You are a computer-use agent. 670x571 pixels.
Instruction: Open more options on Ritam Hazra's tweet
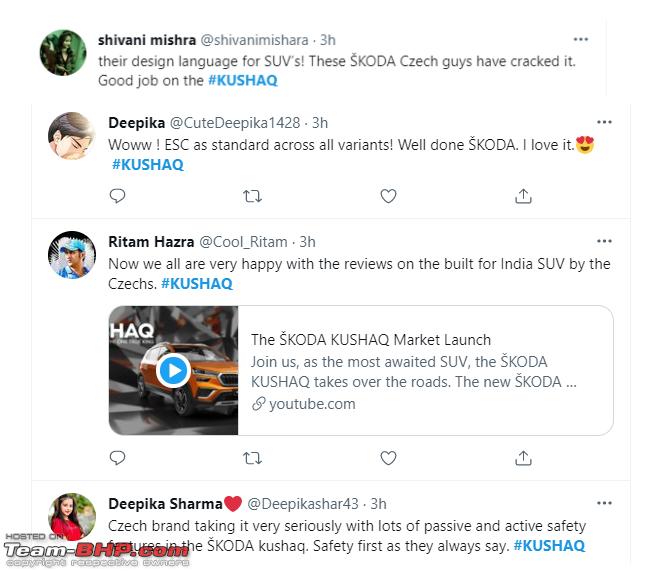coord(604,241)
